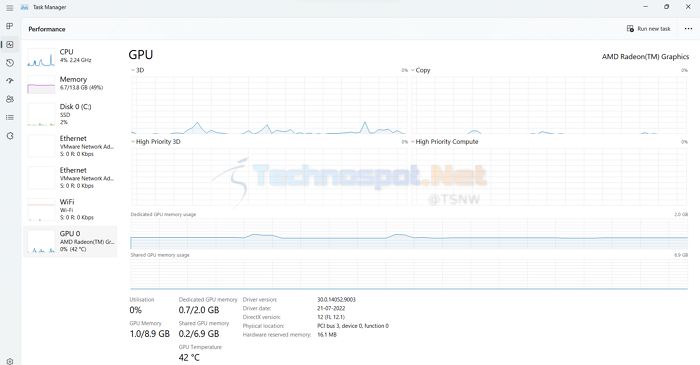The image size is (700, 365).
Task: Click the Dedicated GPU memory usage graph
Action: pos(409,233)
